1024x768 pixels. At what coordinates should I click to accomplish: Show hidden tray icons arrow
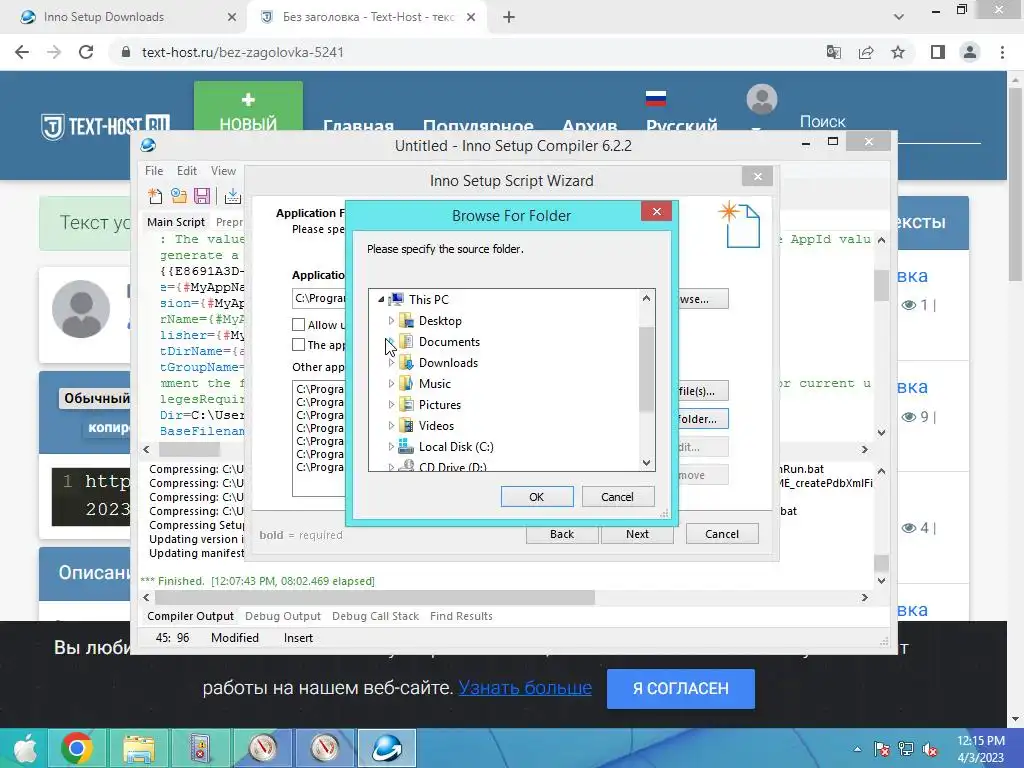pyautogui.click(x=857, y=749)
